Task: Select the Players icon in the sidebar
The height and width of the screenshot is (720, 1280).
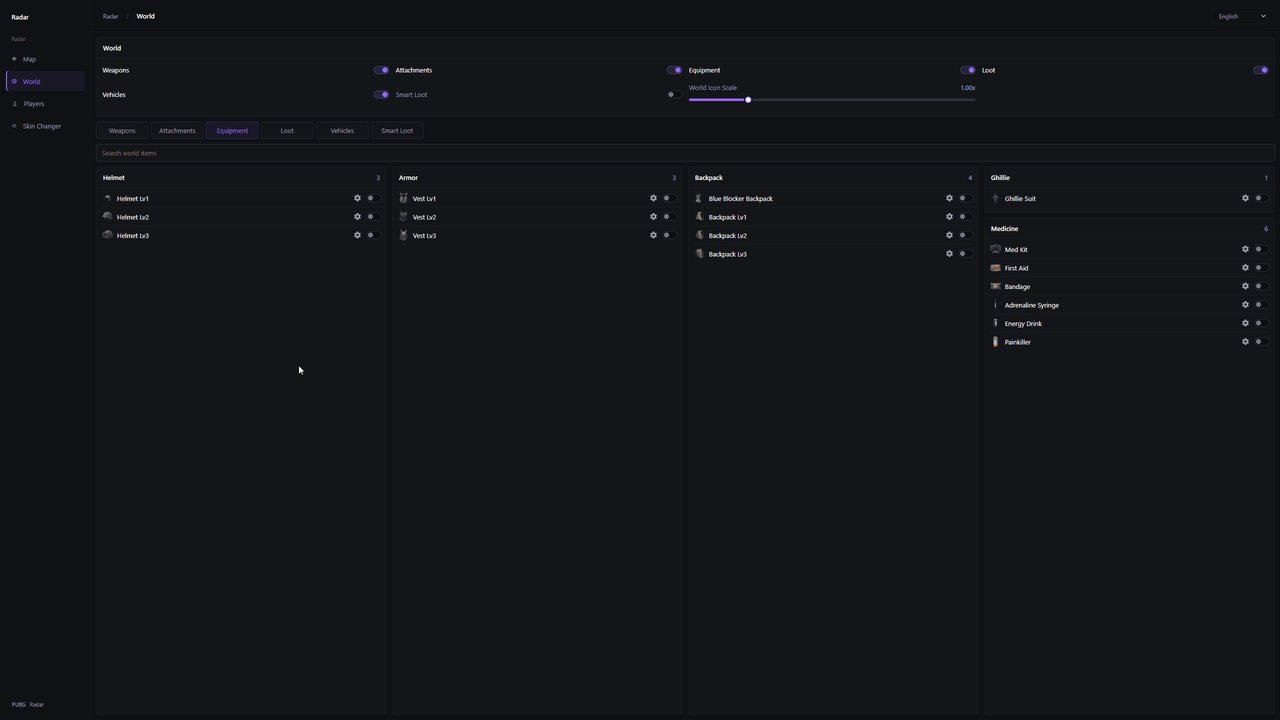Action: (x=14, y=104)
